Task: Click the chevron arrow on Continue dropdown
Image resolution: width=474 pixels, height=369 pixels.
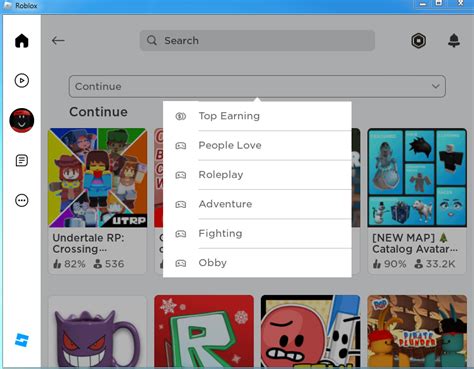Action: [435, 86]
